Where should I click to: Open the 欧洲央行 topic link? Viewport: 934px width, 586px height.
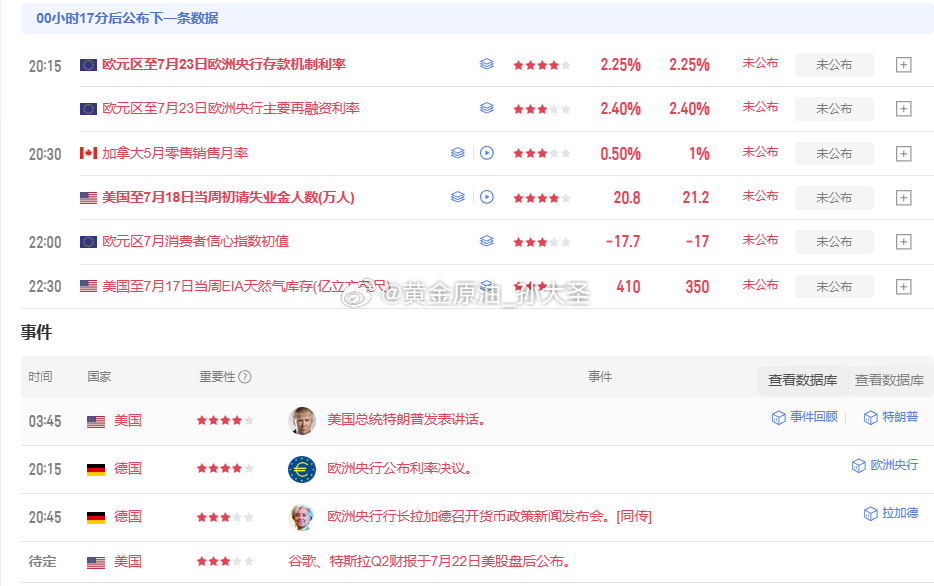(885, 465)
